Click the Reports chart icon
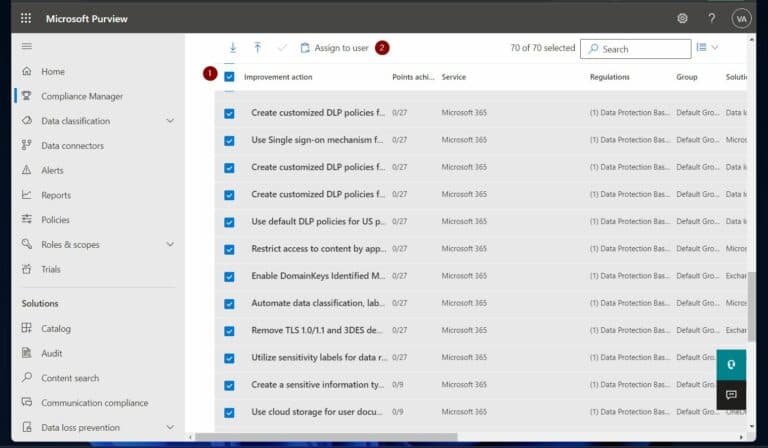 [x=27, y=195]
